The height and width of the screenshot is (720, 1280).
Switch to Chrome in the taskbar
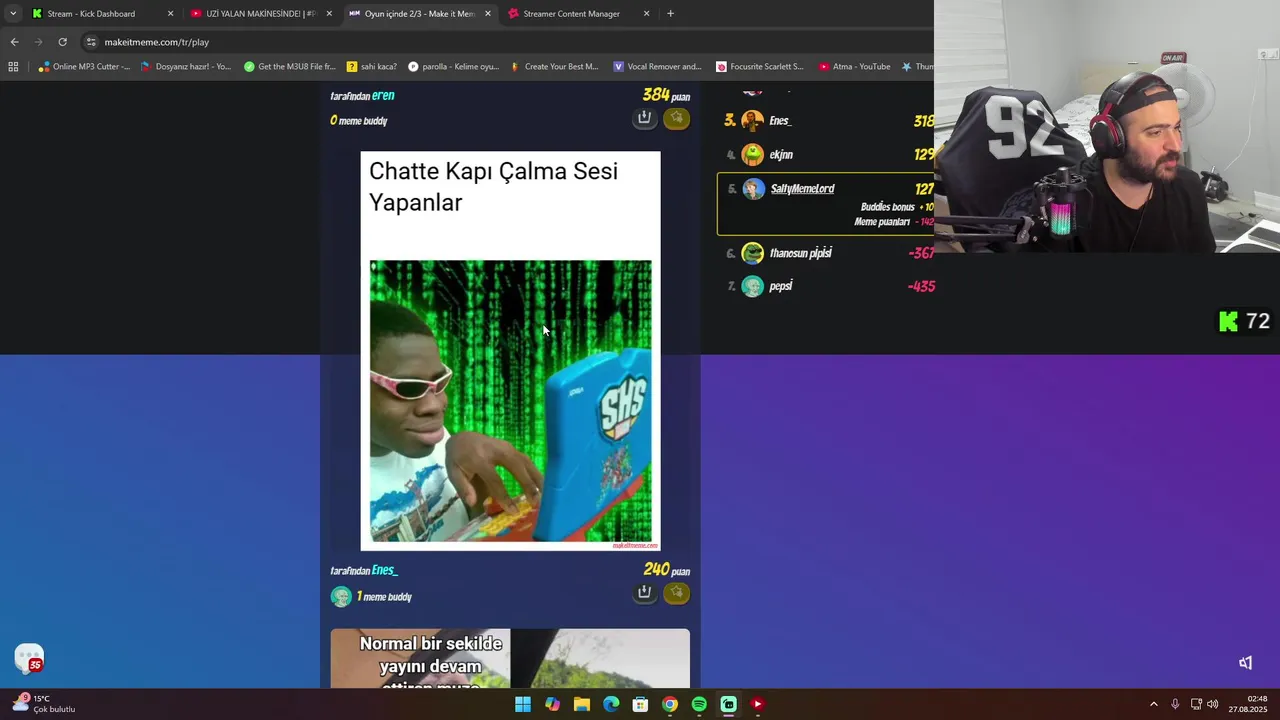(x=670, y=704)
